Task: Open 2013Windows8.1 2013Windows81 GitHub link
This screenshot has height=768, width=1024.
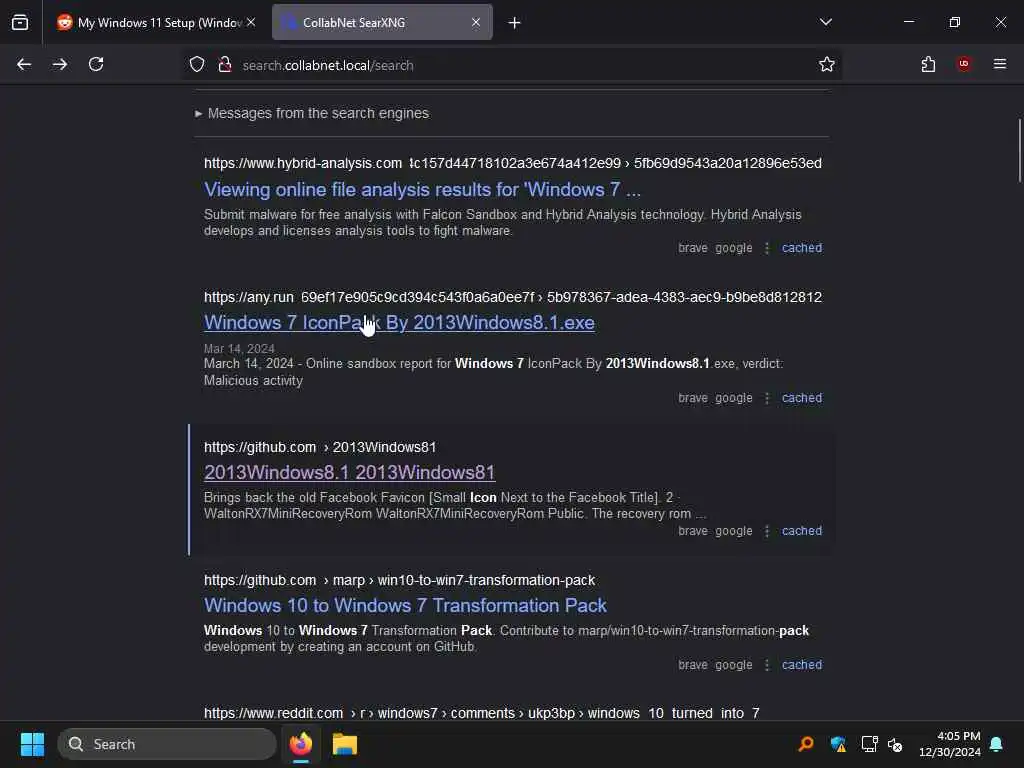Action: (349, 472)
